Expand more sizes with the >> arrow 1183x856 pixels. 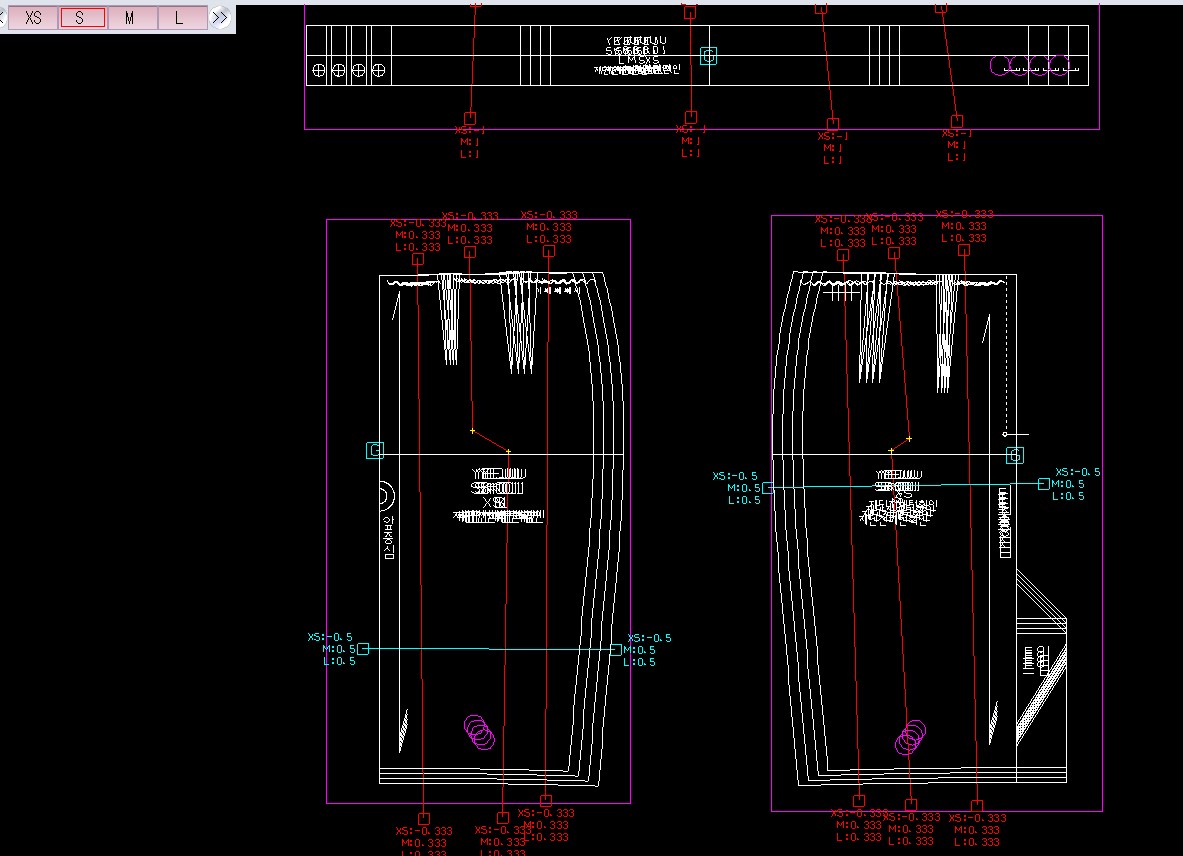(220, 18)
